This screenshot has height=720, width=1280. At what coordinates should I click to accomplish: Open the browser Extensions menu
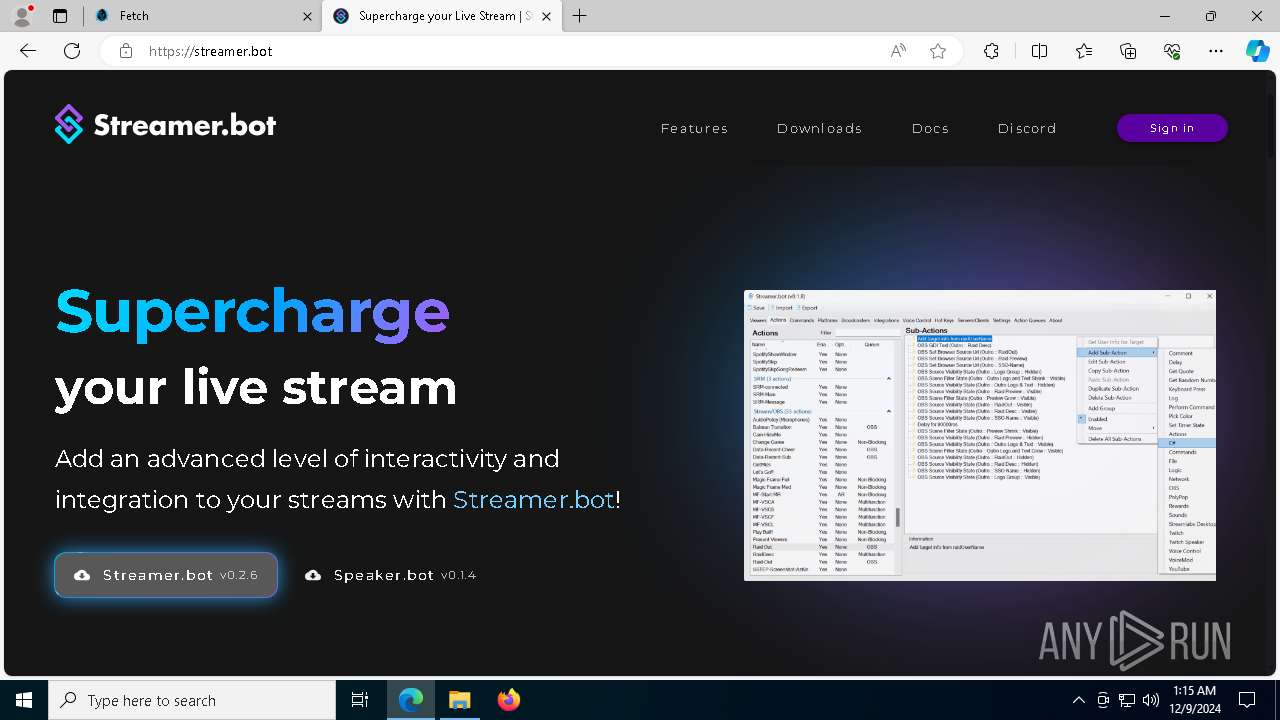click(991, 51)
